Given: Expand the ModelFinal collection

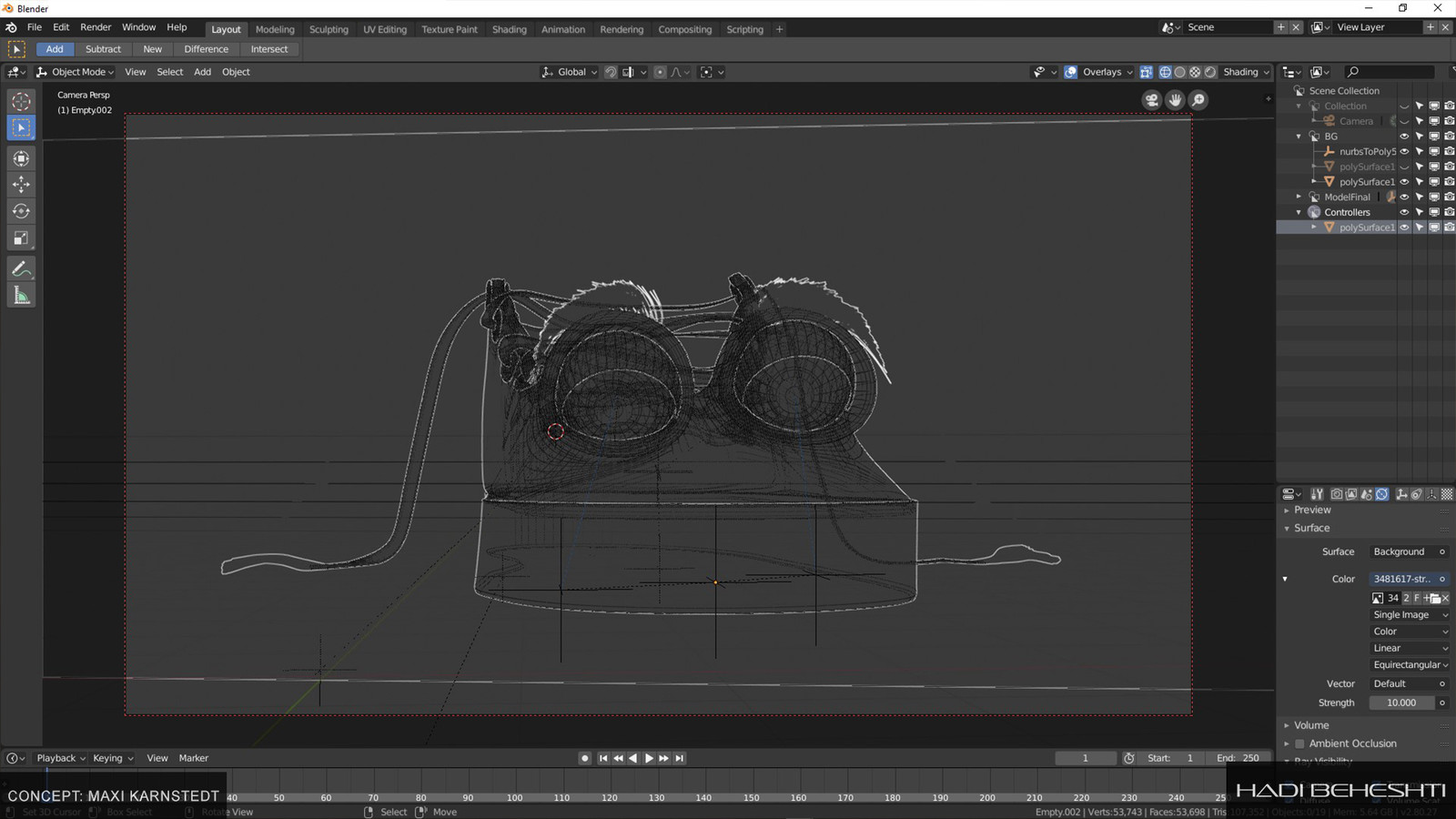Looking at the screenshot, I should (x=1299, y=197).
